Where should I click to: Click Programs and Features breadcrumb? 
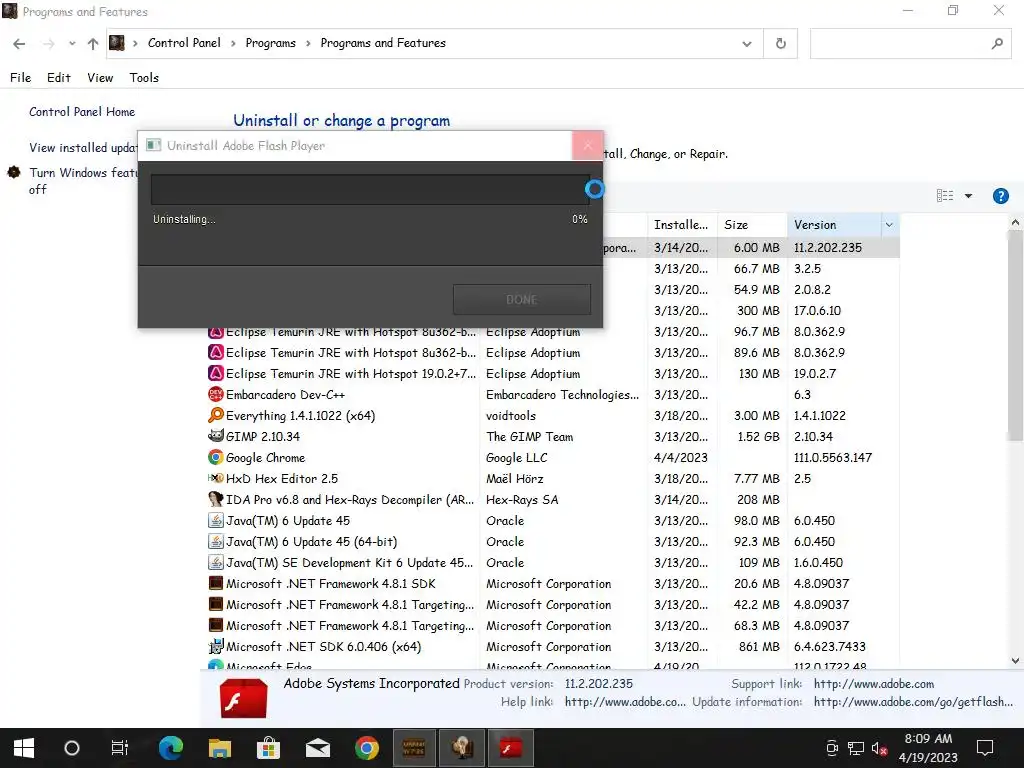click(x=383, y=43)
